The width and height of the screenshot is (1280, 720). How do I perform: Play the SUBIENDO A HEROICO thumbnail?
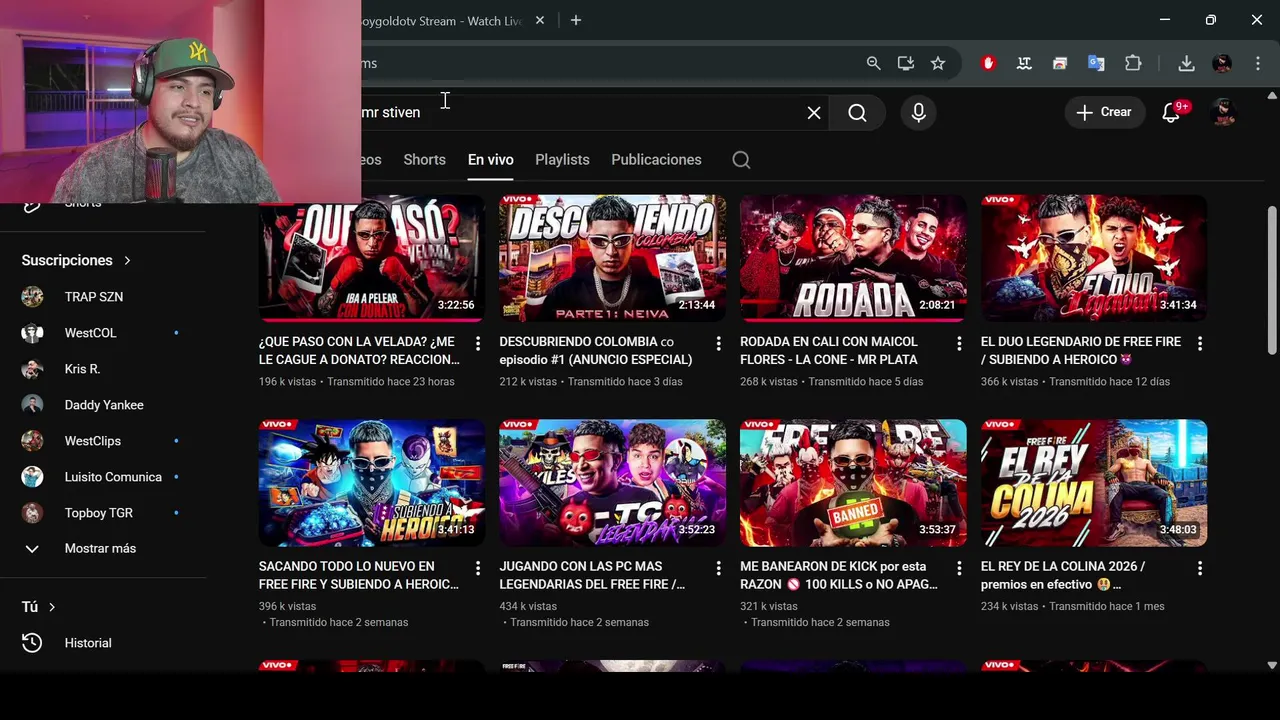(x=372, y=483)
